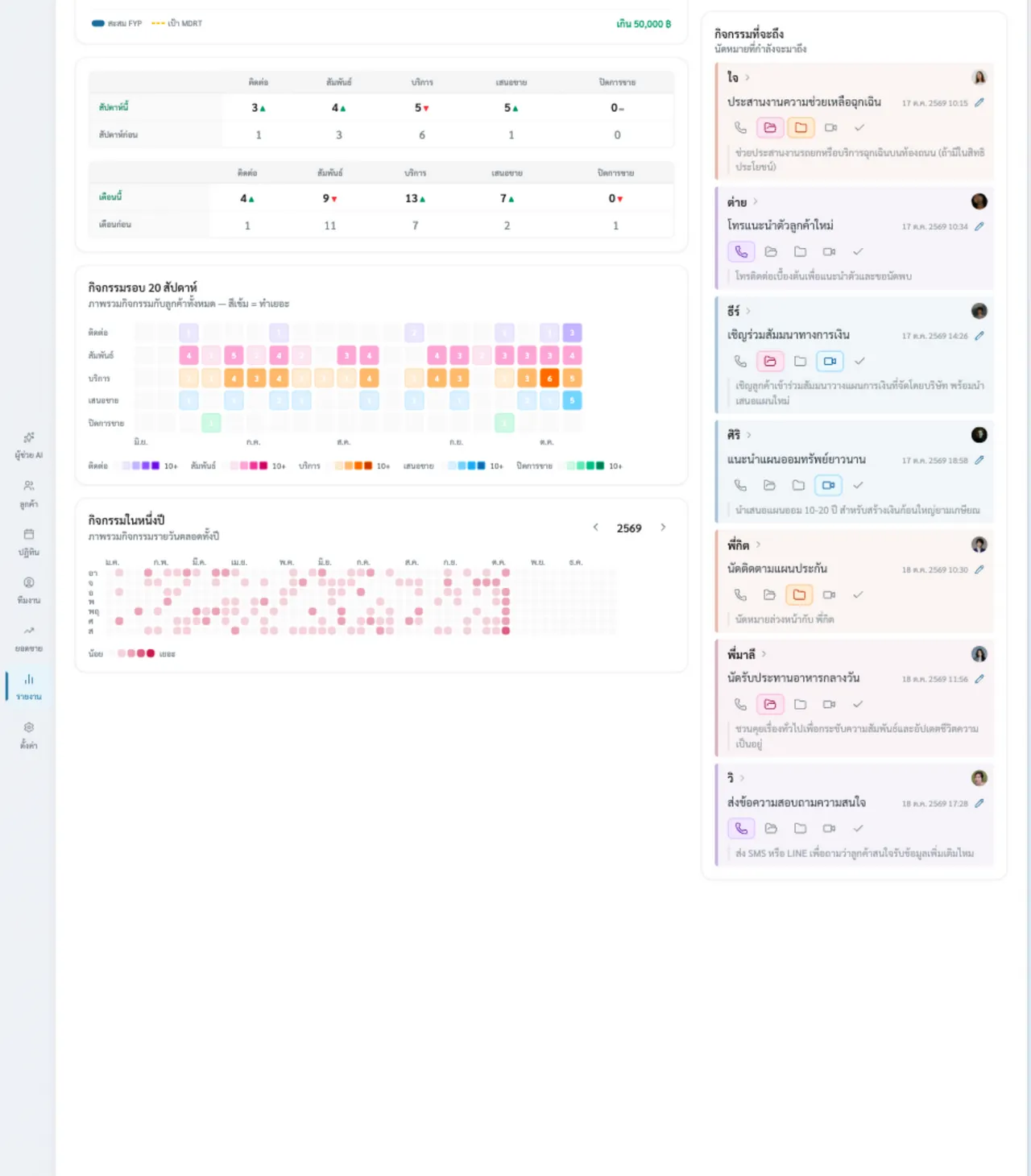Click the phone icon on ต่าย's activity card
This screenshot has height=1176, width=1031.
tap(741, 252)
